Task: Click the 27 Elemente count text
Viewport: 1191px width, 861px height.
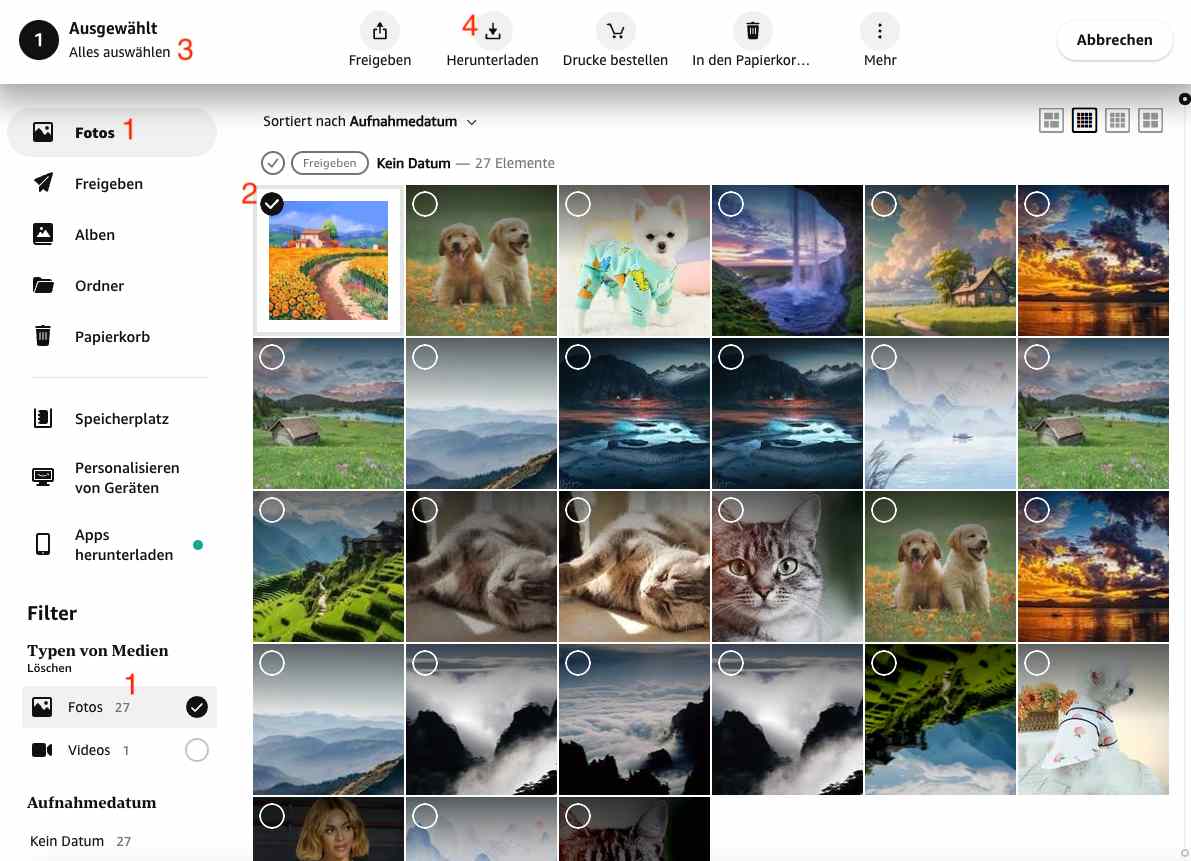Action: pyautogui.click(x=515, y=163)
